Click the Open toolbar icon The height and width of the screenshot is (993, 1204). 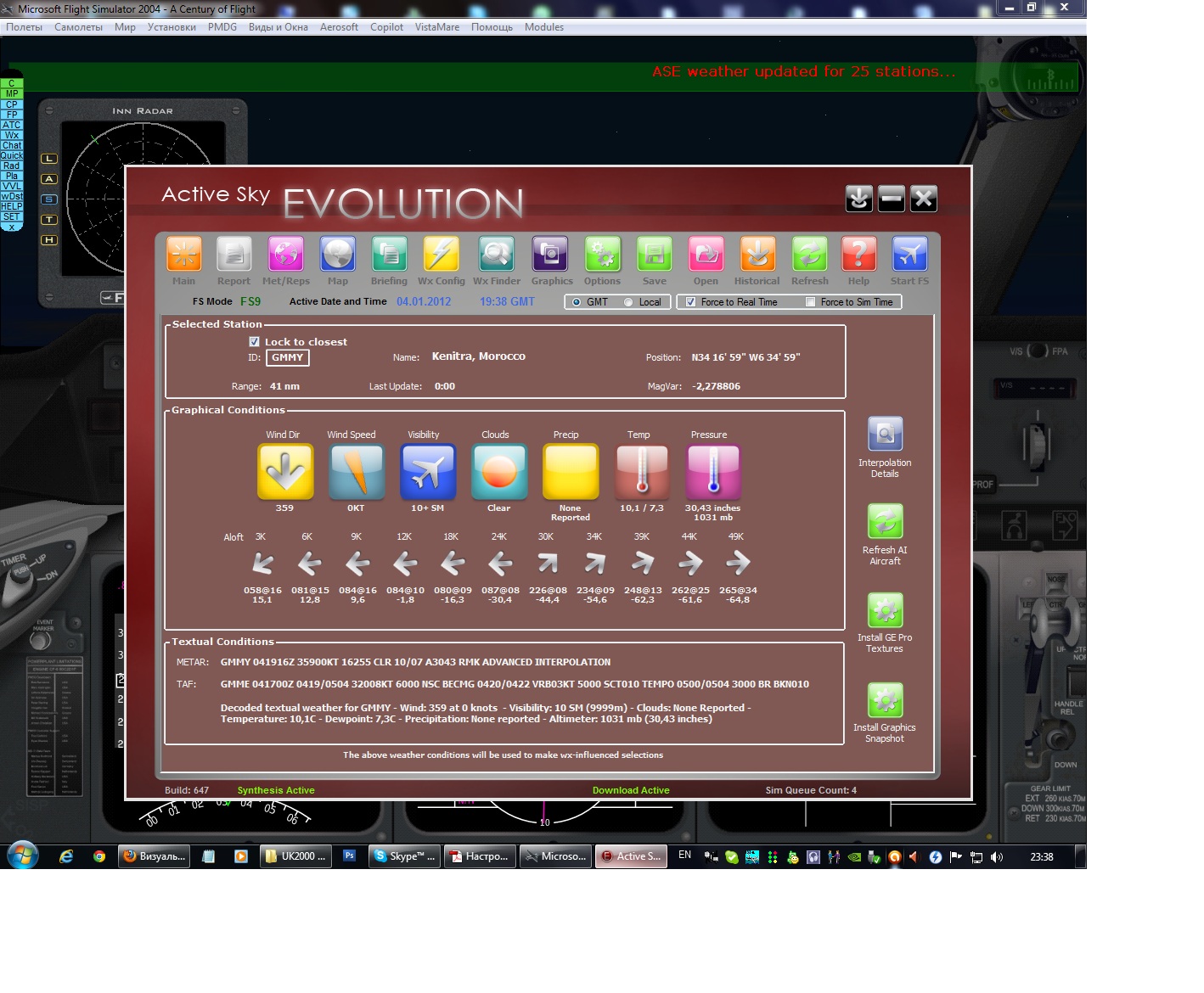pos(706,255)
